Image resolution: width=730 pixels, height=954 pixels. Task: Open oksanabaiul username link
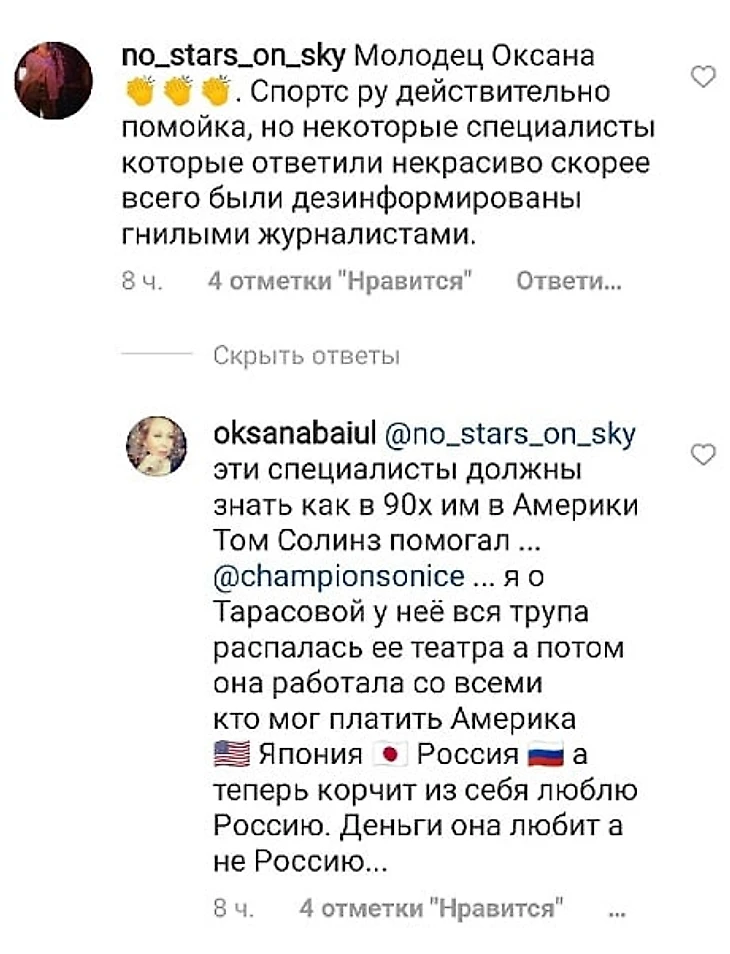(294, 436)
